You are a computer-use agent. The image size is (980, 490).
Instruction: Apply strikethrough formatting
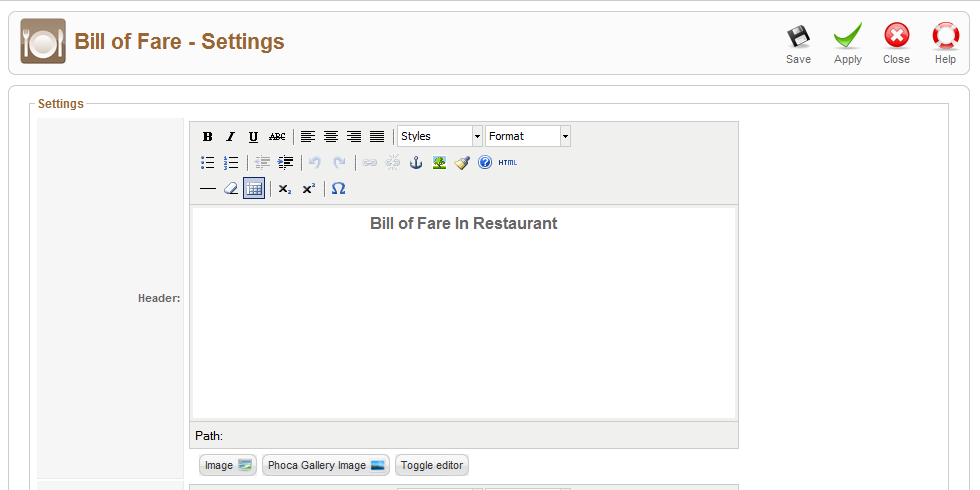pyautogui.click(x=277, y=136)
